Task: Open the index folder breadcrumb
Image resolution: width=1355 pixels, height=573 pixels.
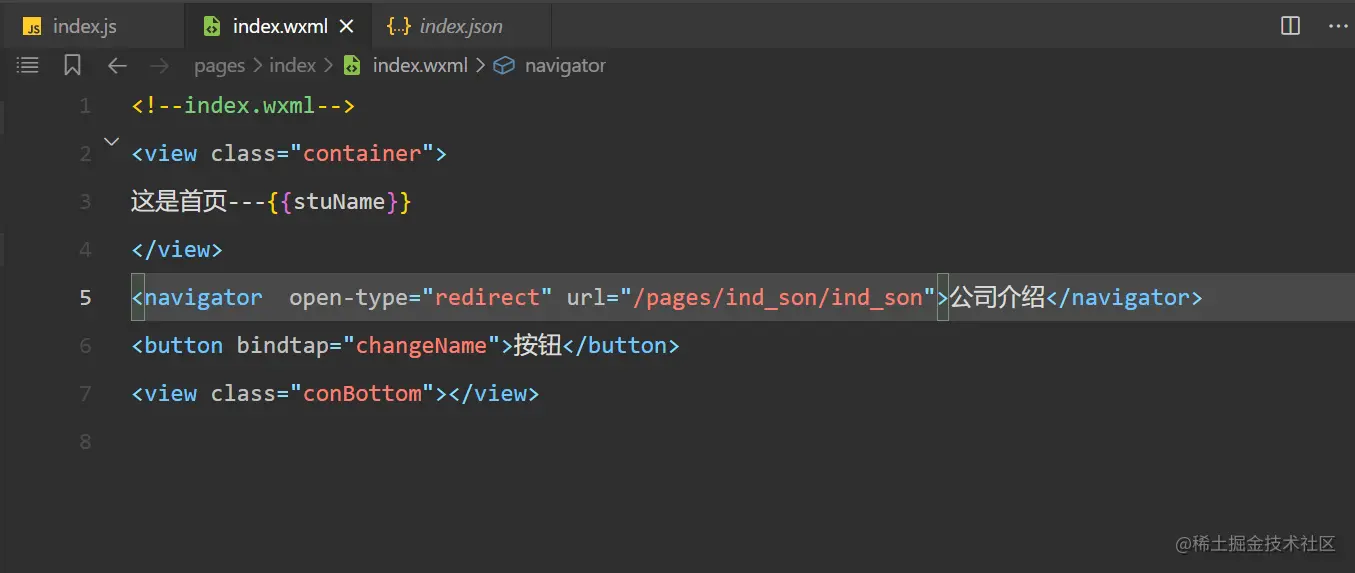Action: pos(293,66)
